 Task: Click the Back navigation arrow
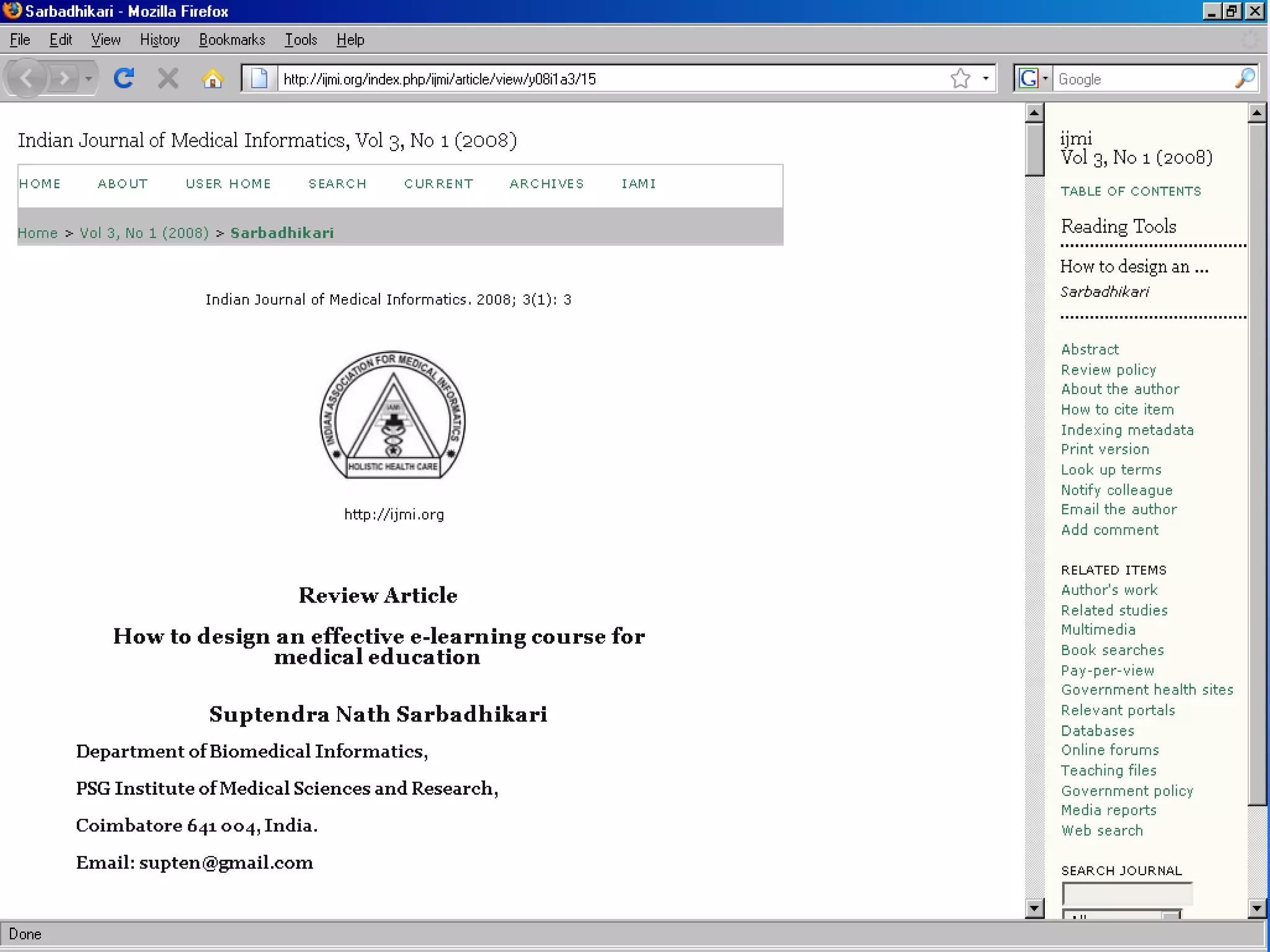point(27,79)
